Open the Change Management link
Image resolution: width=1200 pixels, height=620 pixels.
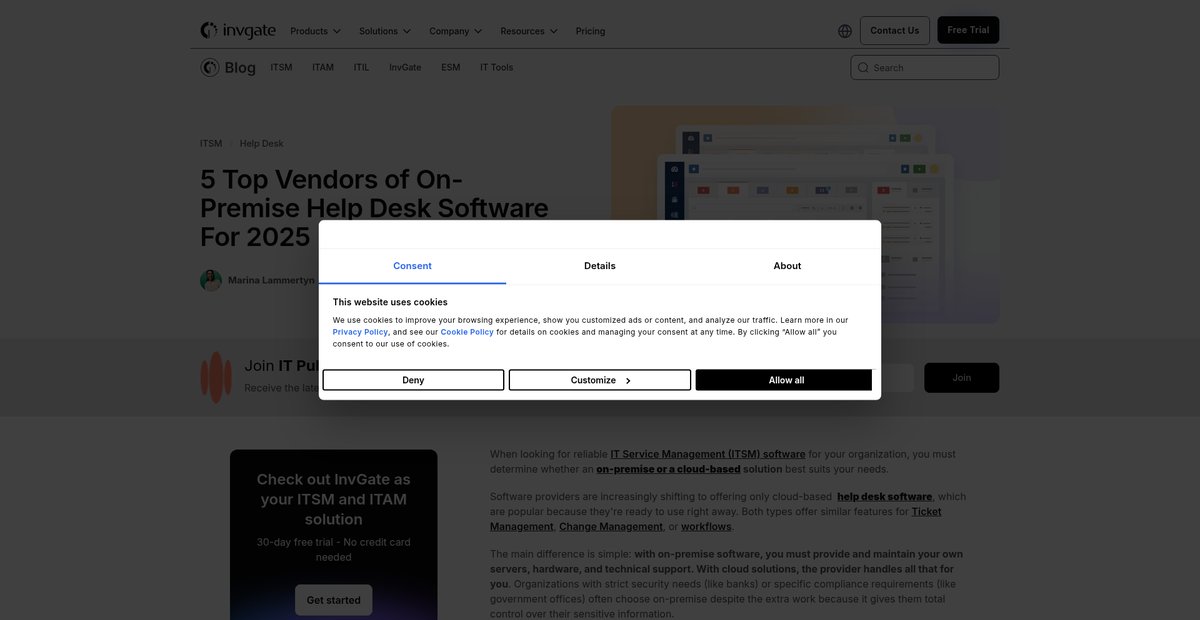click(x=611, y=527)
